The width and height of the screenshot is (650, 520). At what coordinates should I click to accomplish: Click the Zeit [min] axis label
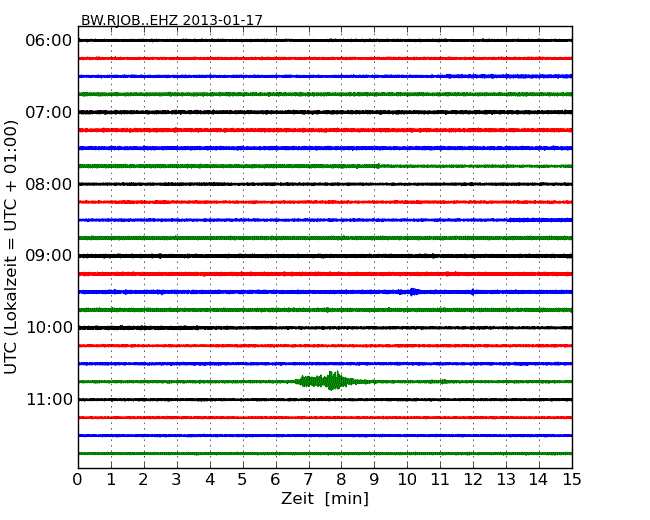[x=325, y=498]
